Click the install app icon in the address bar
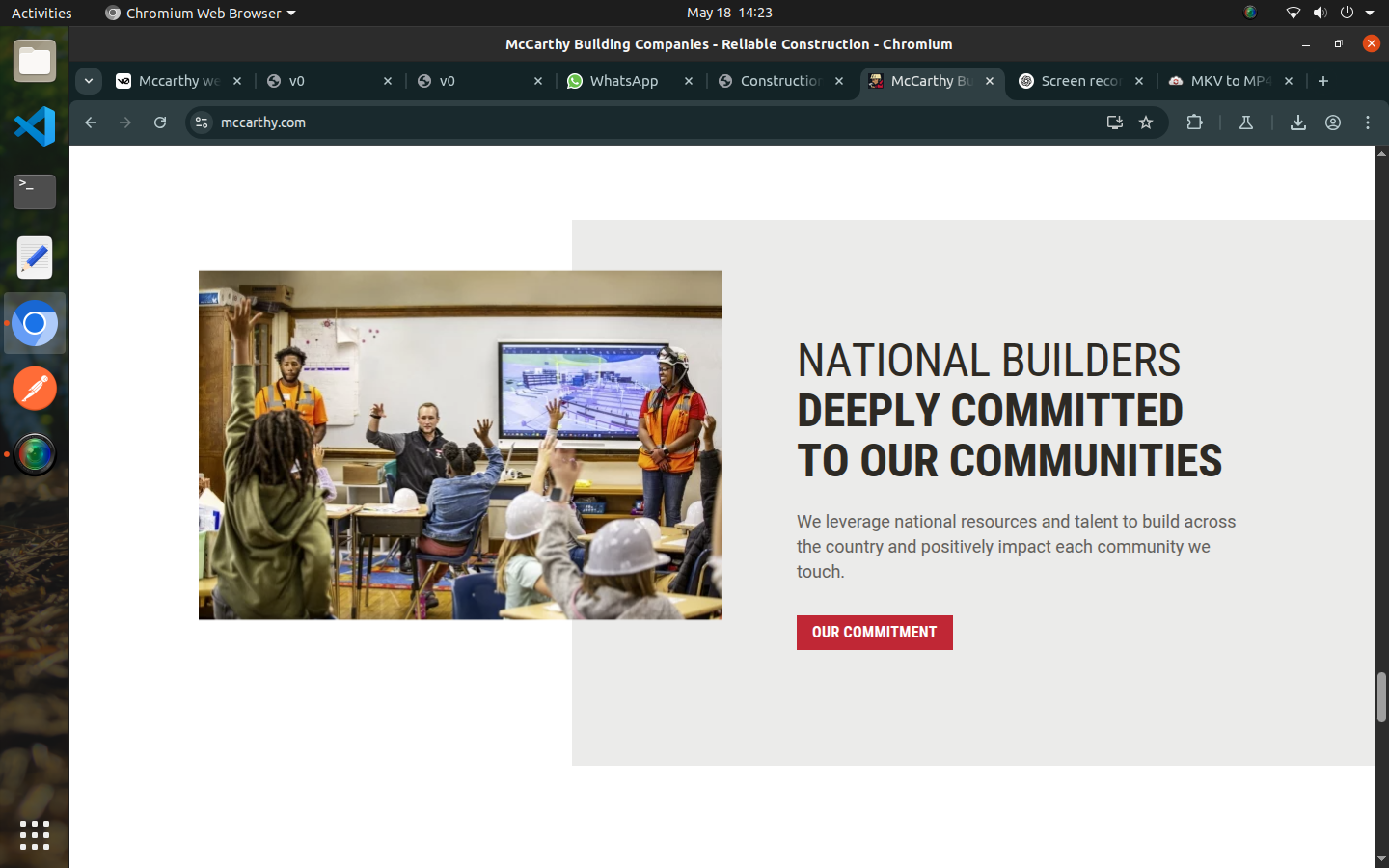The width and height of the screenshot is (1389, 868). (1114, 122)
